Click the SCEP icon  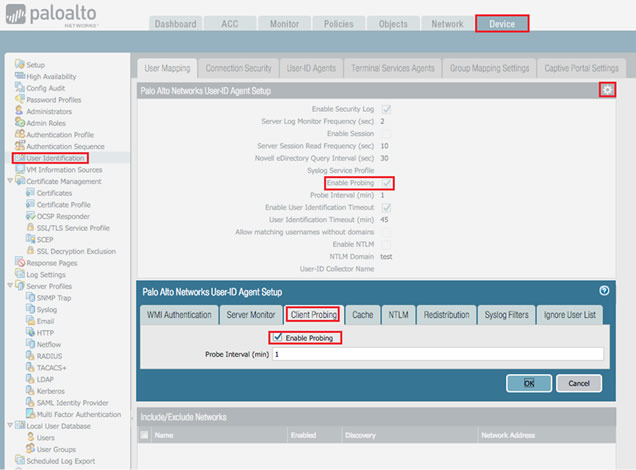pyautogui.click(x=30, y=239)
